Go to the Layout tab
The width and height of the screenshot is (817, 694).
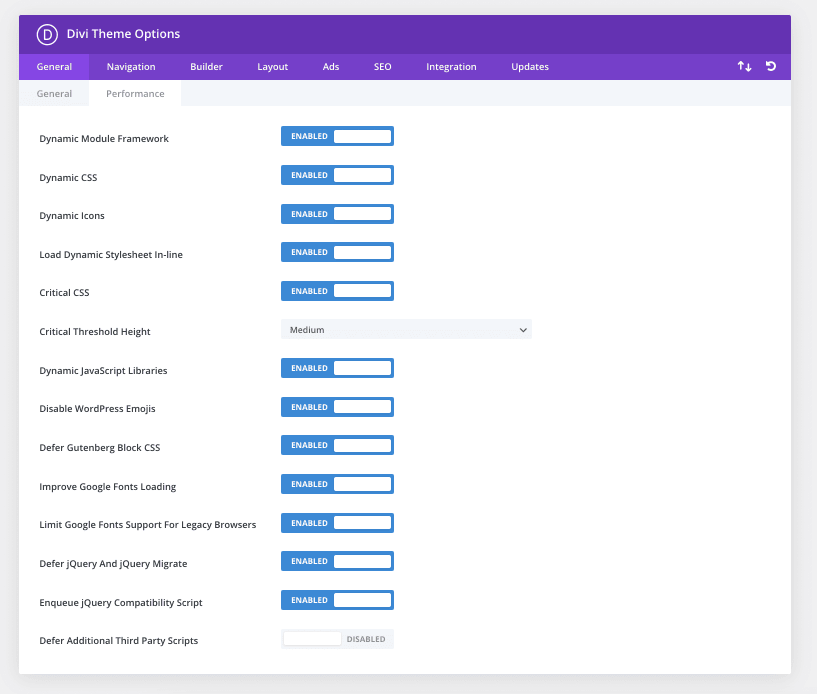(x=273, y=67)
